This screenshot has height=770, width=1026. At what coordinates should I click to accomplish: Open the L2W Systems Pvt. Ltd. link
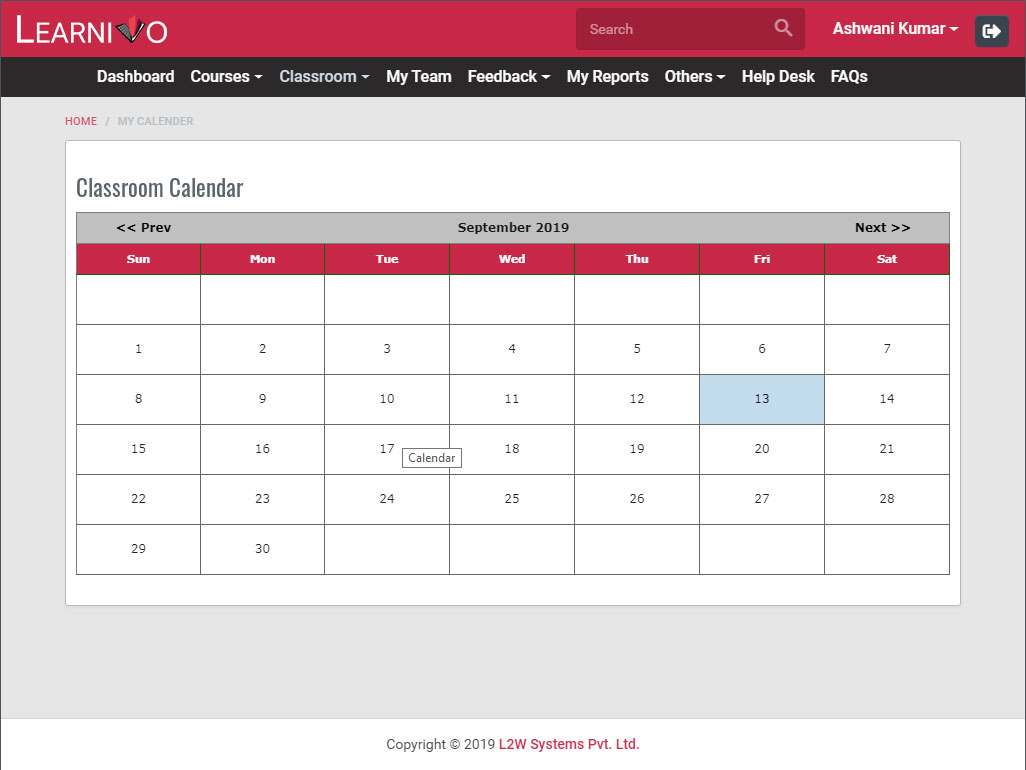pyautogui.click(x=569, y=744)
